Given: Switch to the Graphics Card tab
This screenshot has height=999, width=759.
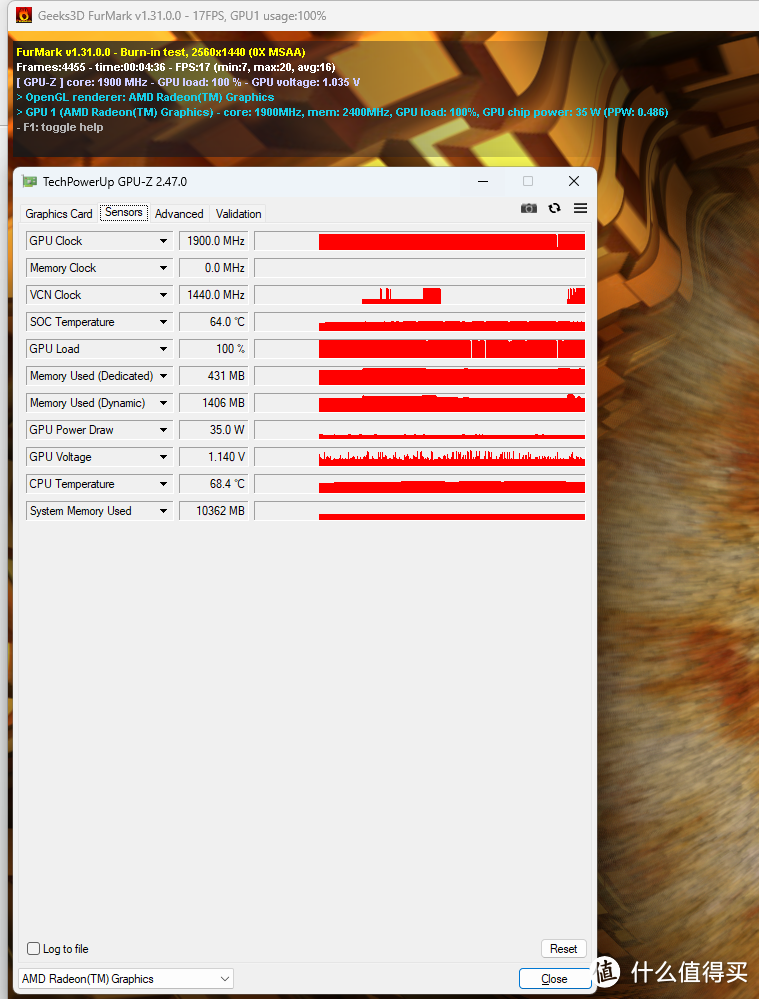Looking at the screenshot, I should tap(59, 213).
